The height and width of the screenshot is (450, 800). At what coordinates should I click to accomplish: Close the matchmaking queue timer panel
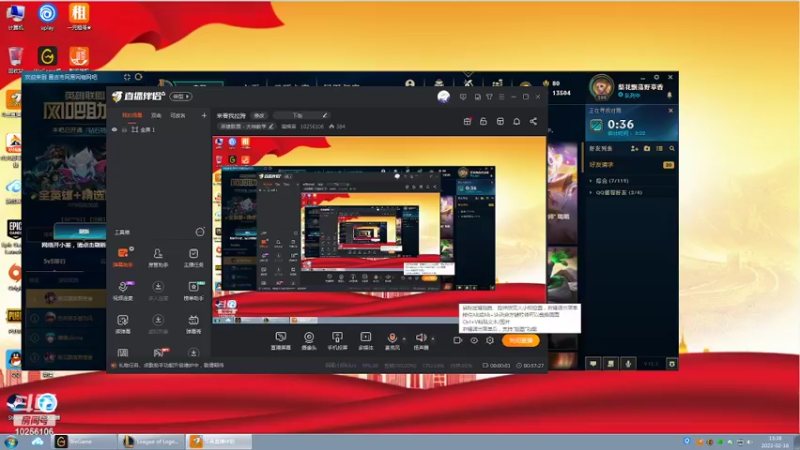click(x=670, y=110)
